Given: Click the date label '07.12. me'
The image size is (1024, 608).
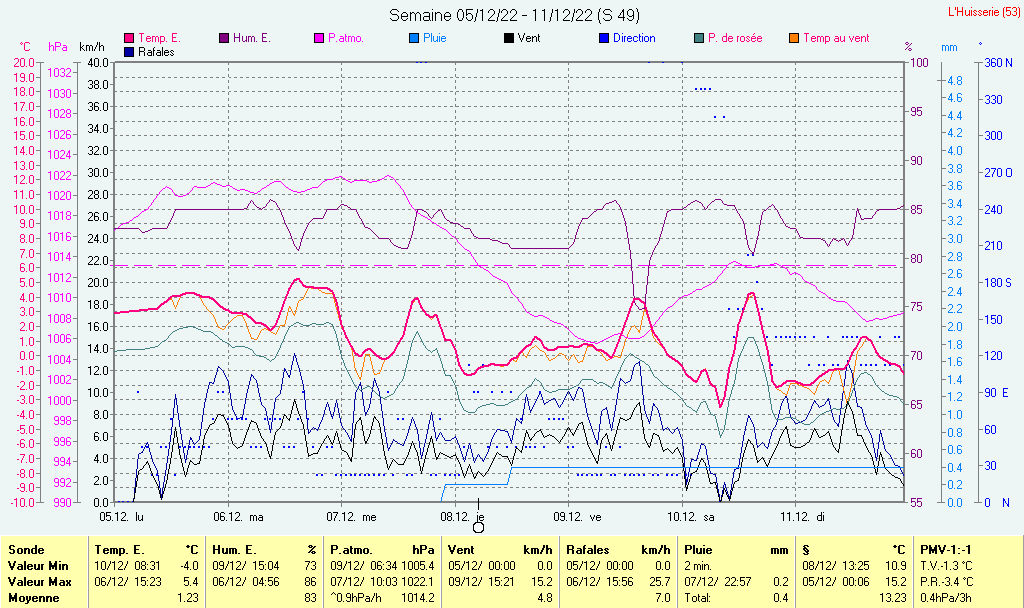Looking at the screenshot, I should click(351, 517).
